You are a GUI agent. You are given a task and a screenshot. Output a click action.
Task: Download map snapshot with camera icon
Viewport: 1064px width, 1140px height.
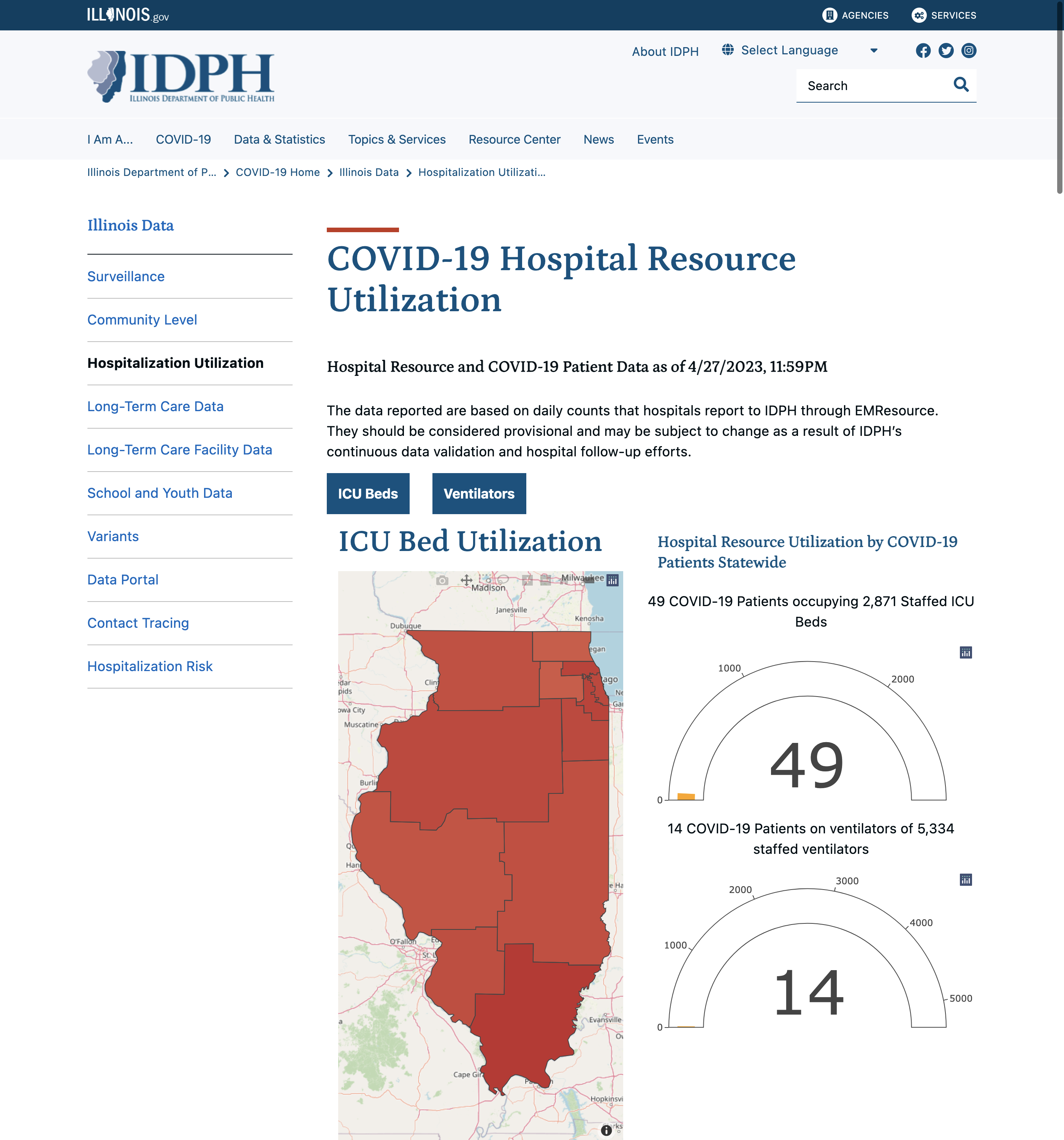(442, 580)
